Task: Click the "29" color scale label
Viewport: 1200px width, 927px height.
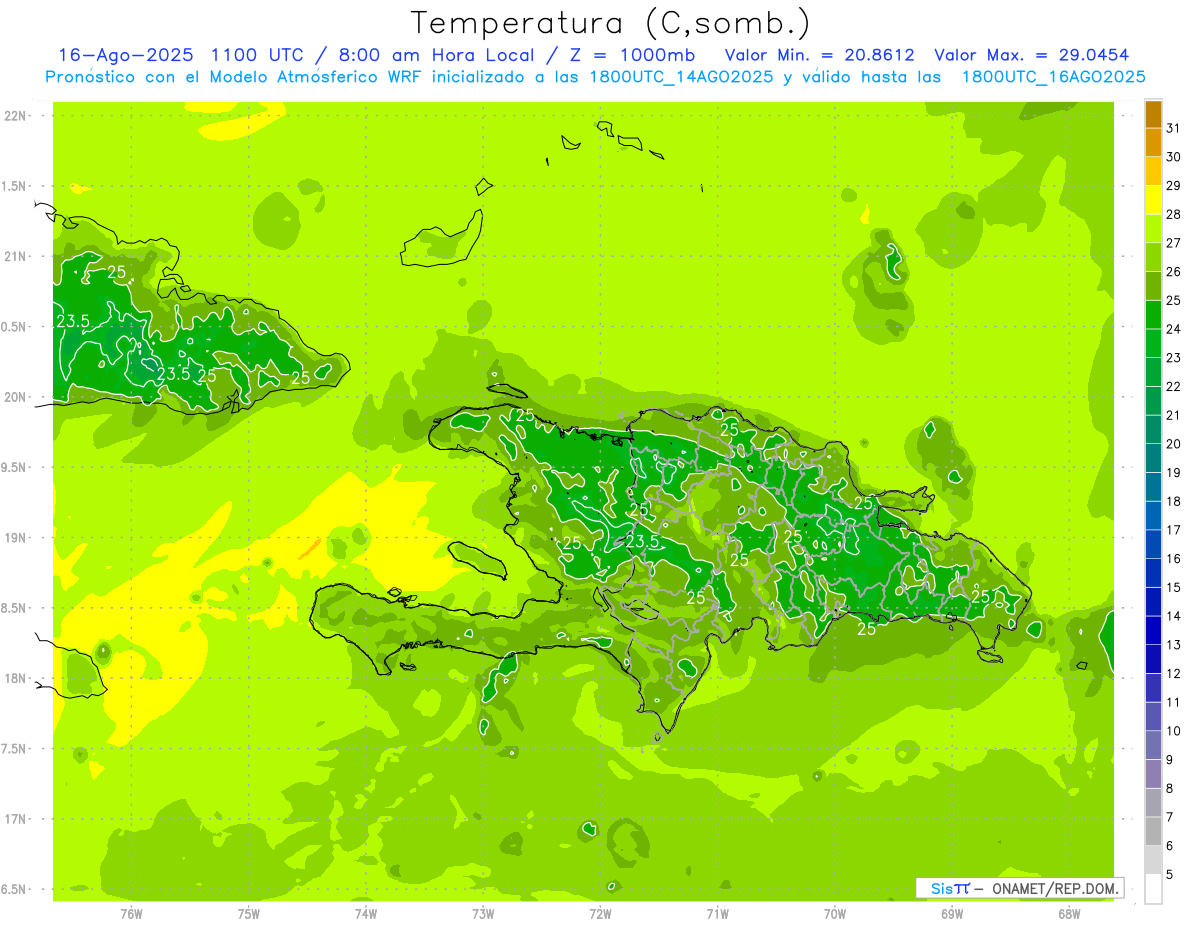Action: tap(1174, 186)
